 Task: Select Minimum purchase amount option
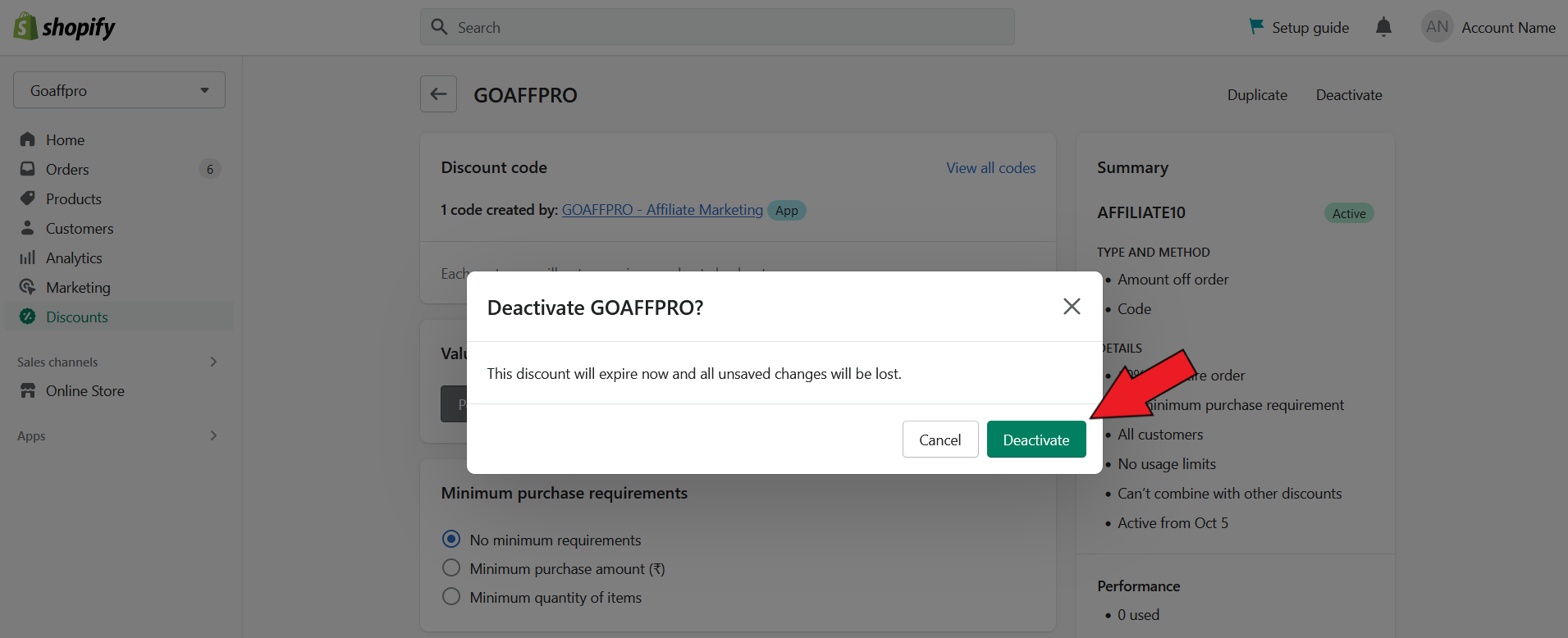click(x=451, y=567)
